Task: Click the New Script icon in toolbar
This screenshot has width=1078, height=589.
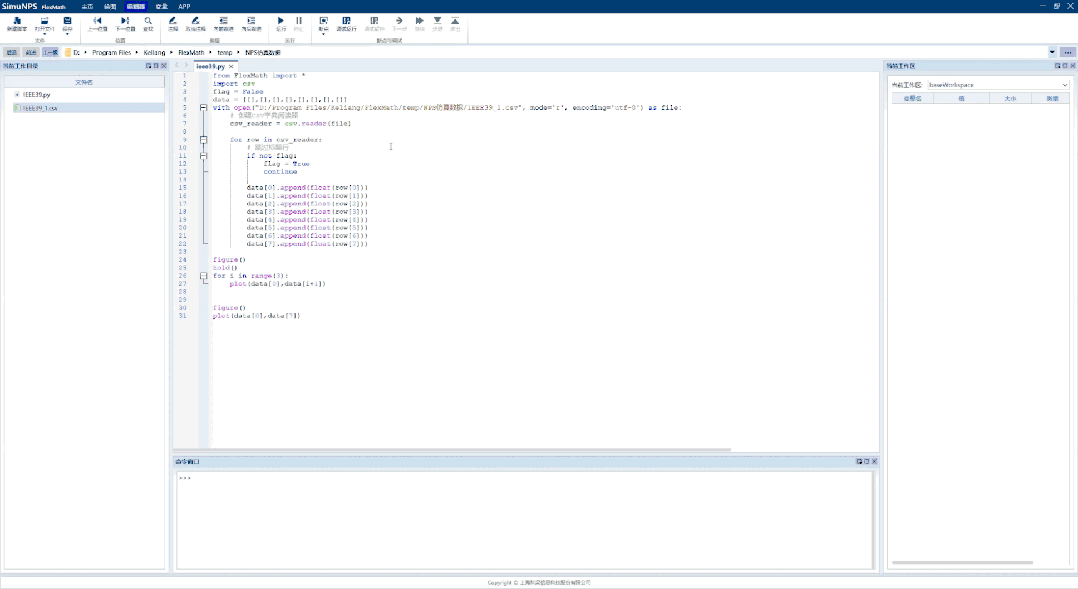Action: (15, 21)
